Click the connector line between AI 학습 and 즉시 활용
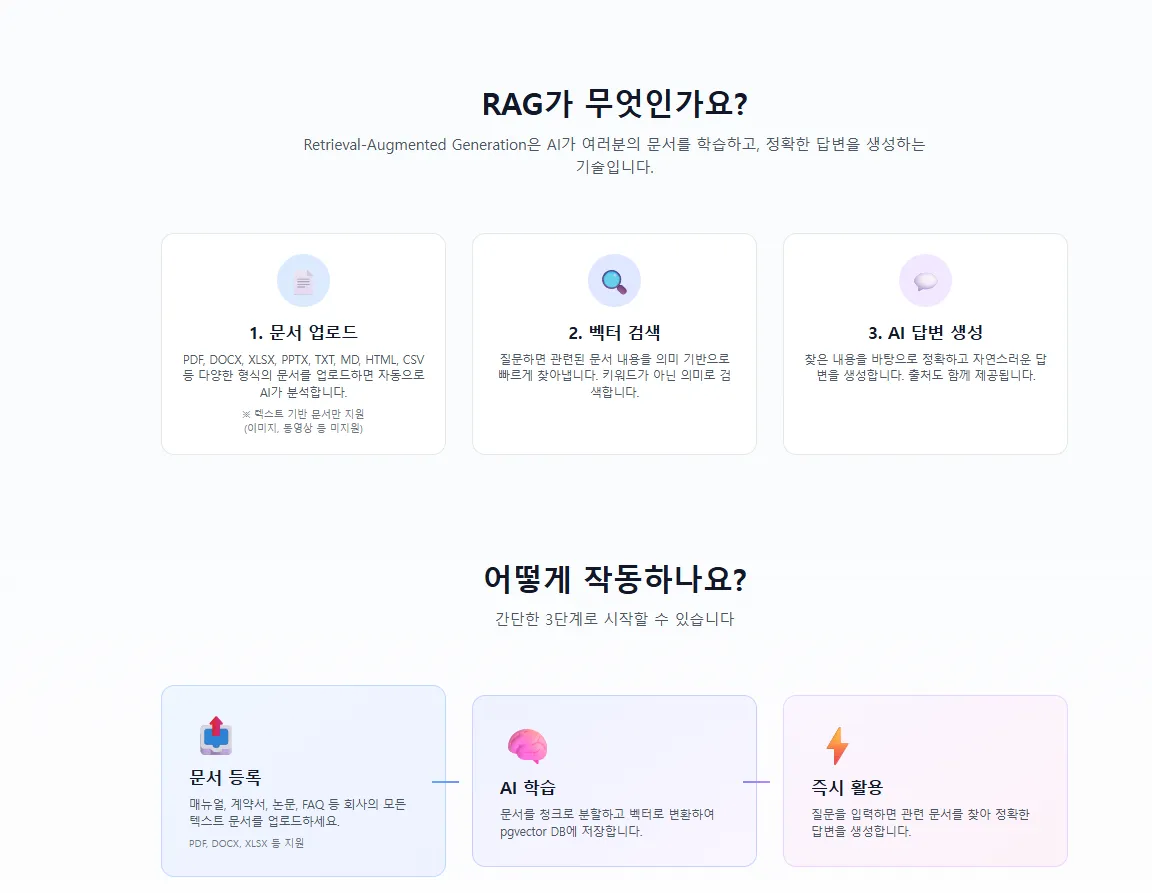Image resolution: width=1152 pixels, height=893 pixels. 756,782
